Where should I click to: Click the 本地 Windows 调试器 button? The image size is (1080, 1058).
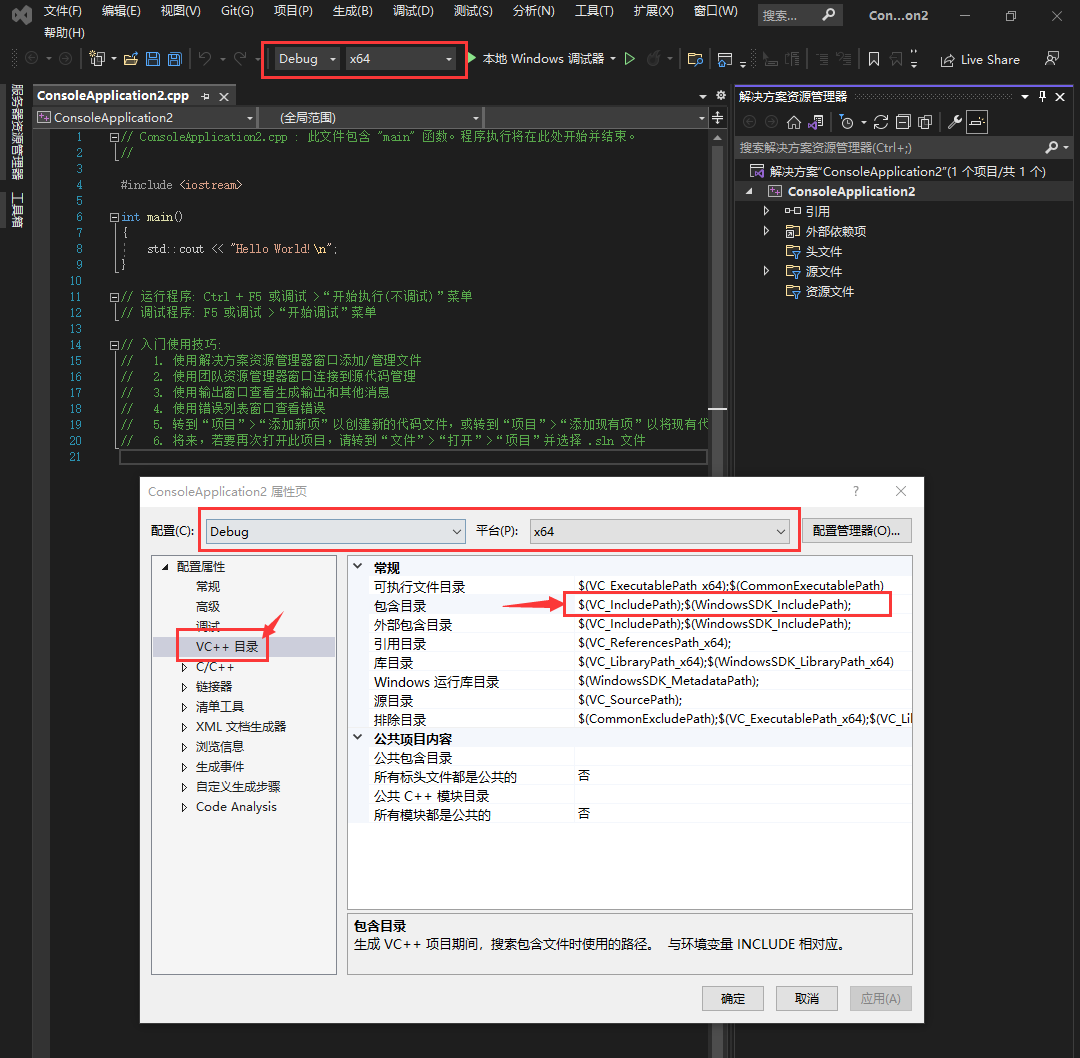543,59
